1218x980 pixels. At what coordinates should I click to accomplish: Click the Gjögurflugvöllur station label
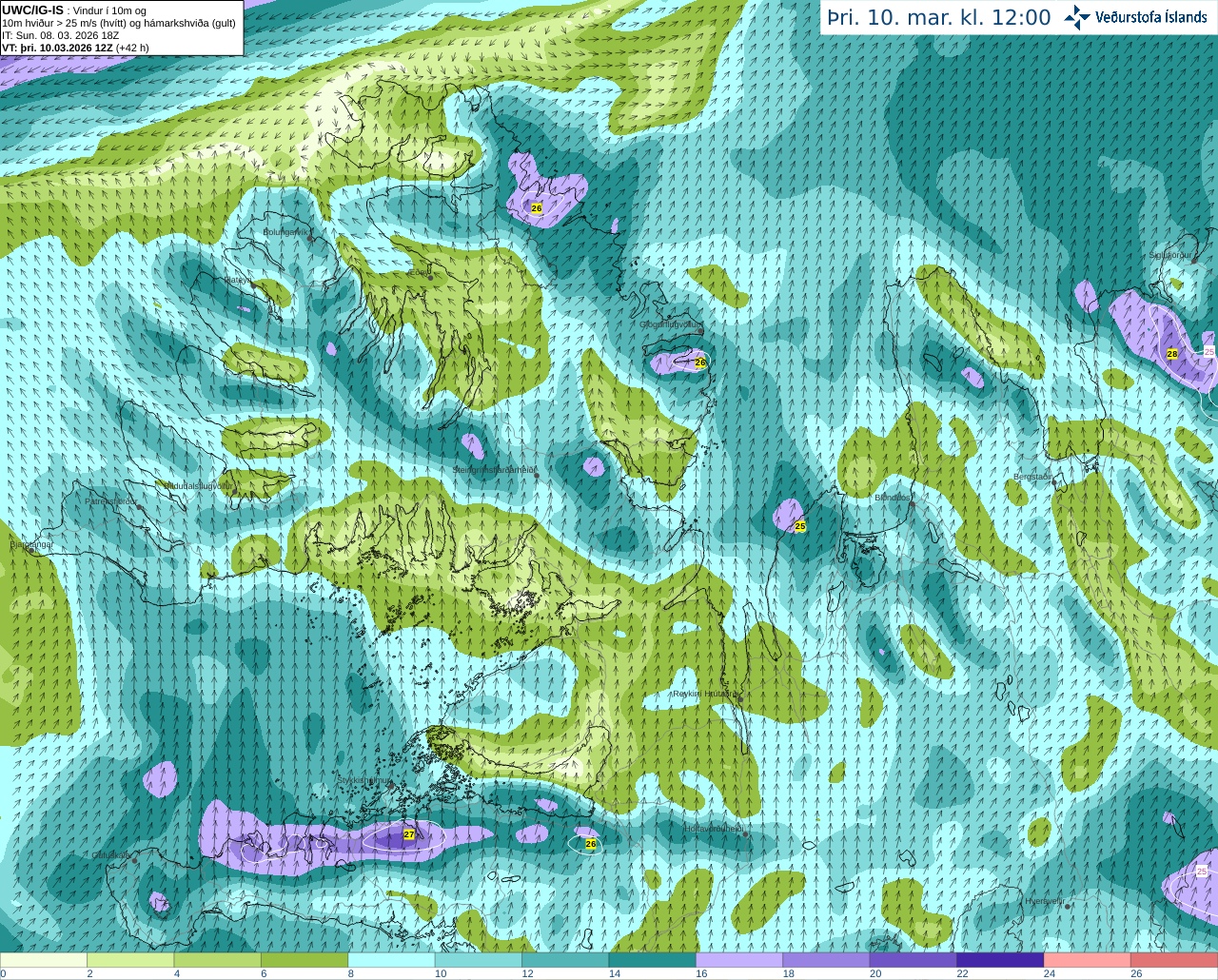[x=670, y=324]
